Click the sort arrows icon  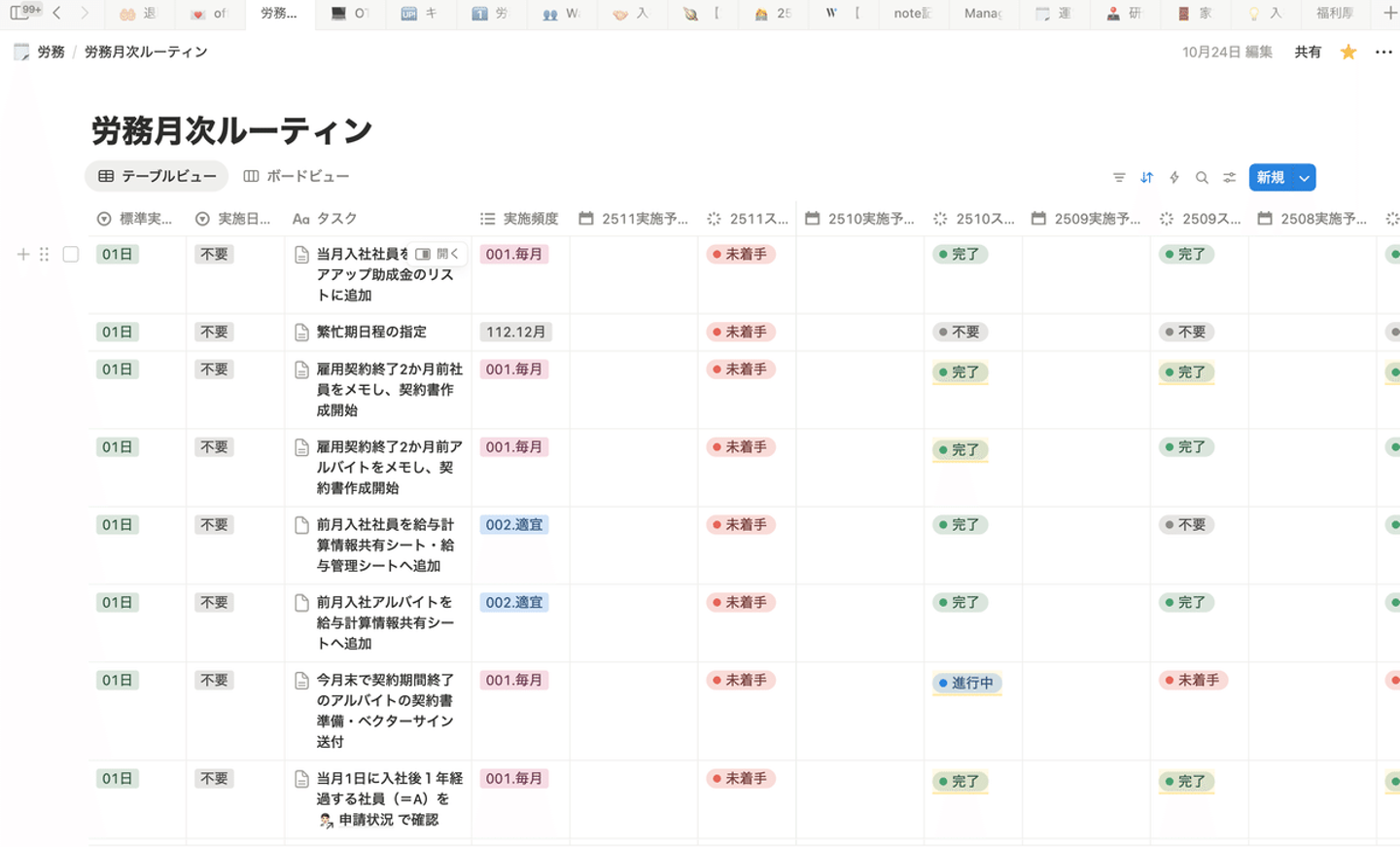point(1146,178)
